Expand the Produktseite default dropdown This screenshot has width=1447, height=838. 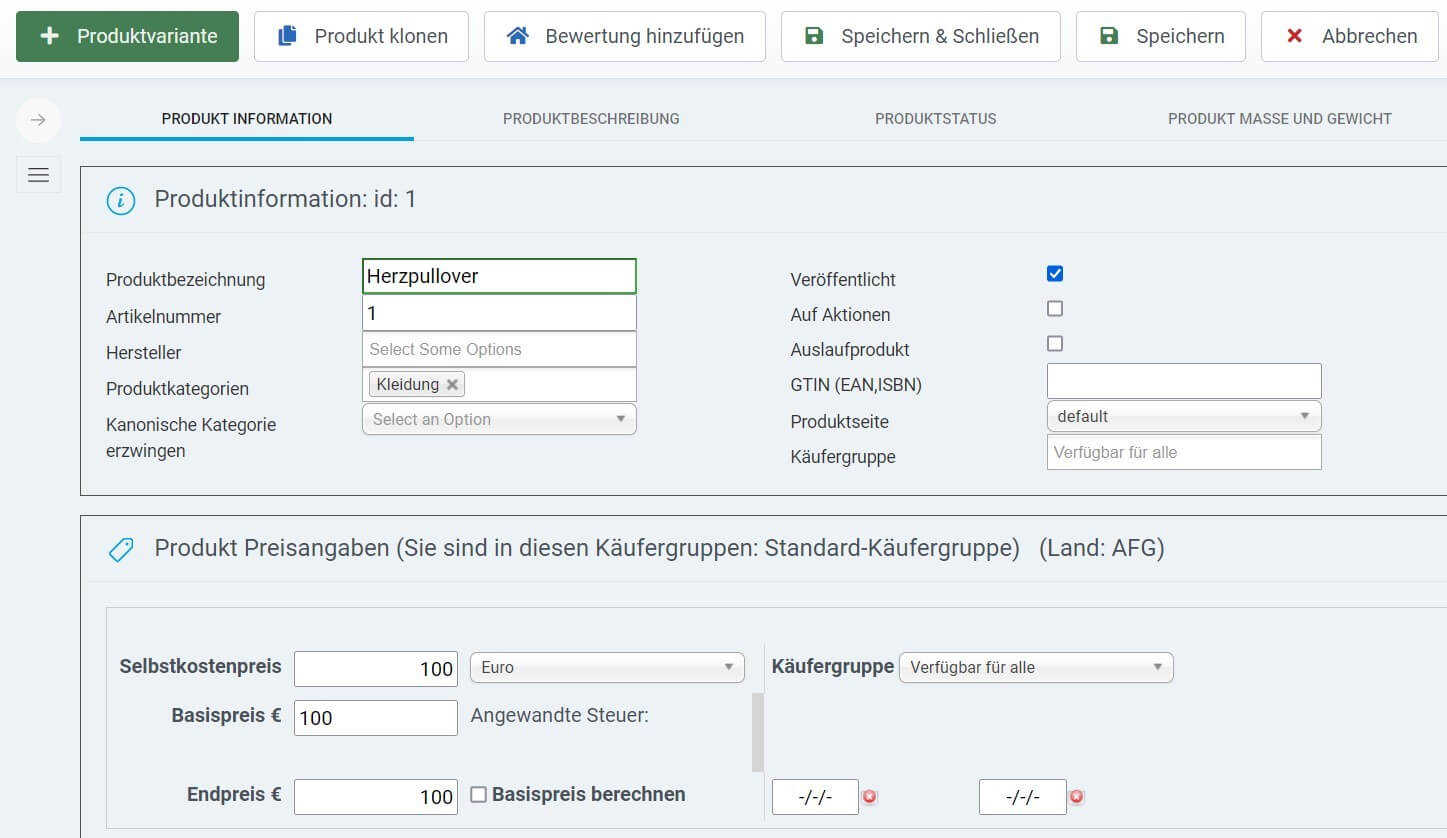(x=1184, y=416)
